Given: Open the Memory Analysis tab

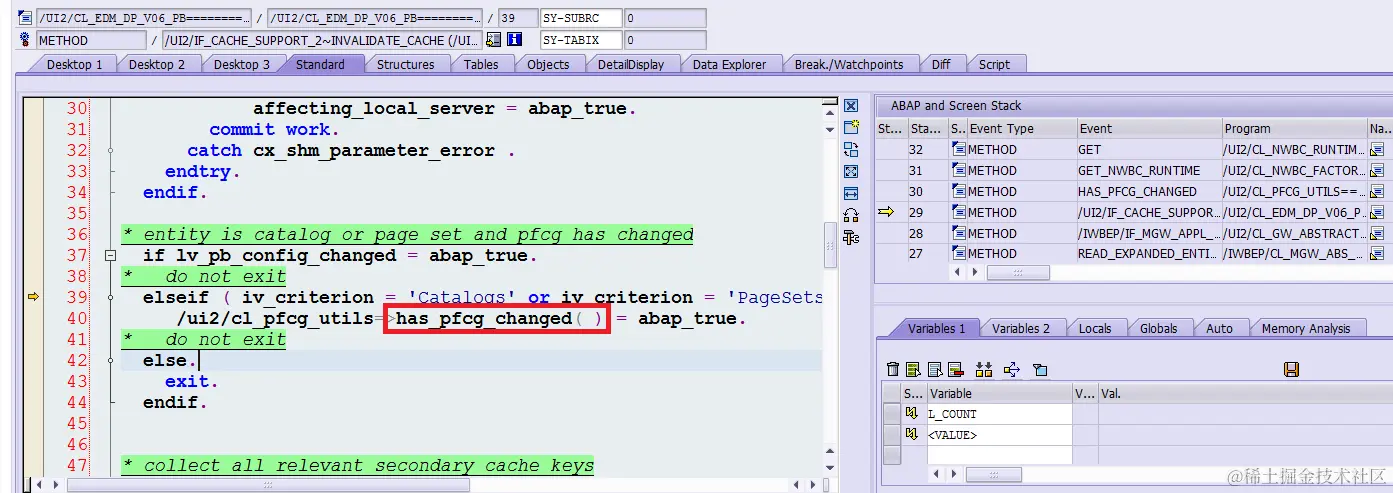Looking at the screenshot, I should click(x=1305, y=328).
